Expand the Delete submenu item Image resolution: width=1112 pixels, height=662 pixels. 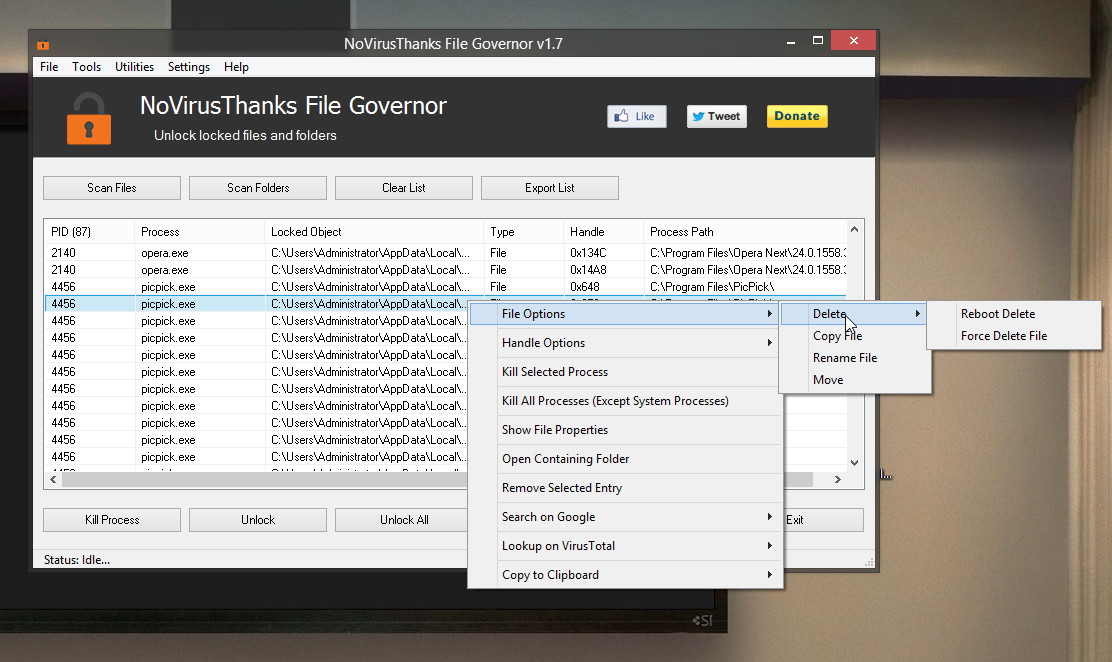[x=854, y=314]
